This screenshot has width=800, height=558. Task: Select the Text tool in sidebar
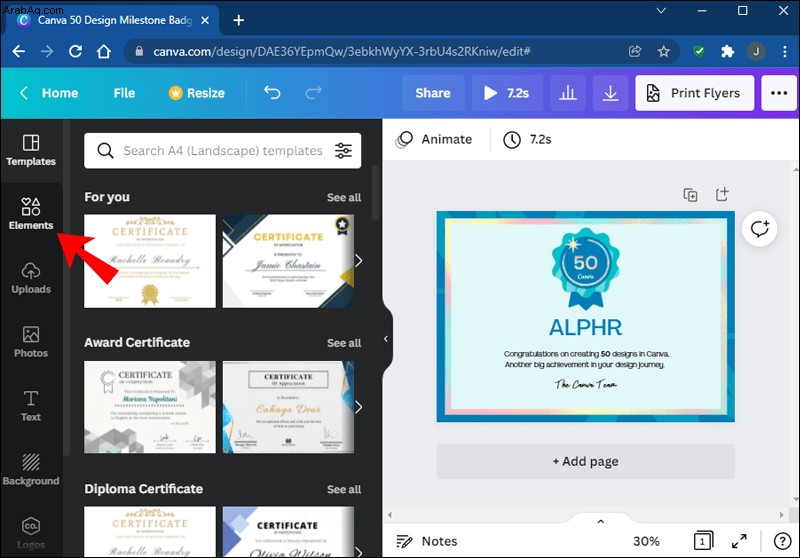pyautogui.click(x=31, y=405)
